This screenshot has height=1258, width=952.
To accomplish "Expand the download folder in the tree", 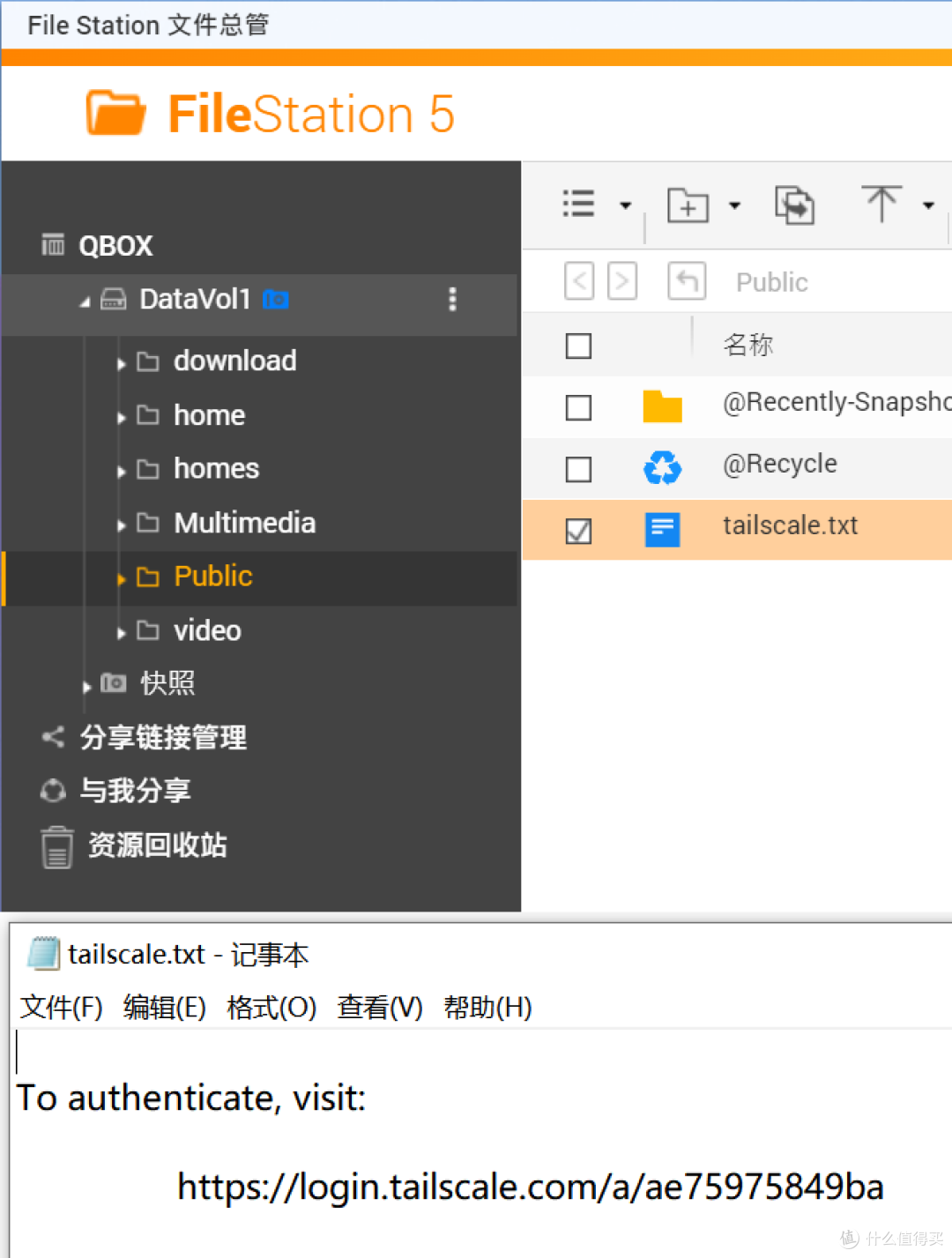I will click(121, 361).
